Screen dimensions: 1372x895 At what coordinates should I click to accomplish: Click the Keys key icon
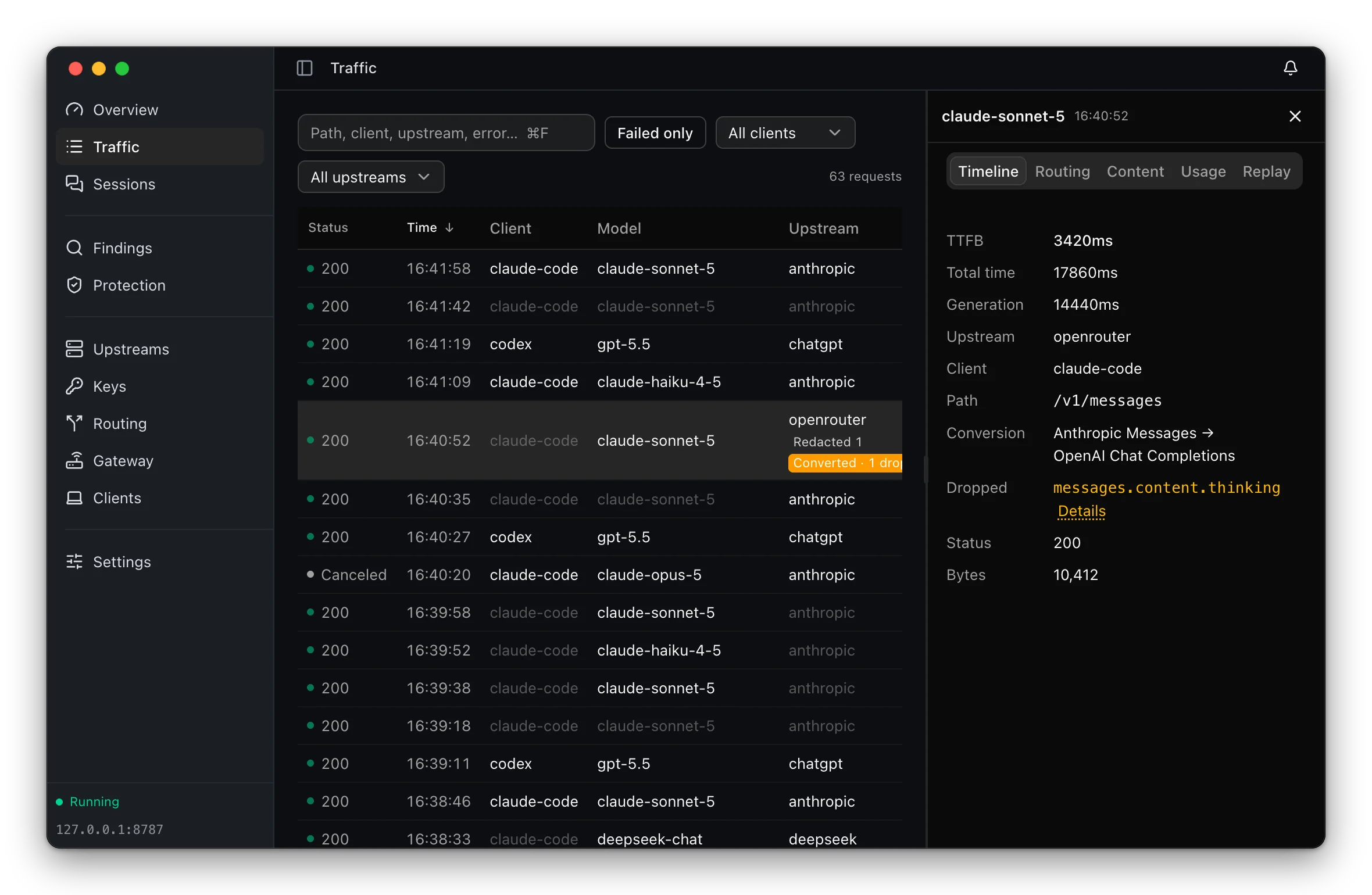tap(74, 386)
